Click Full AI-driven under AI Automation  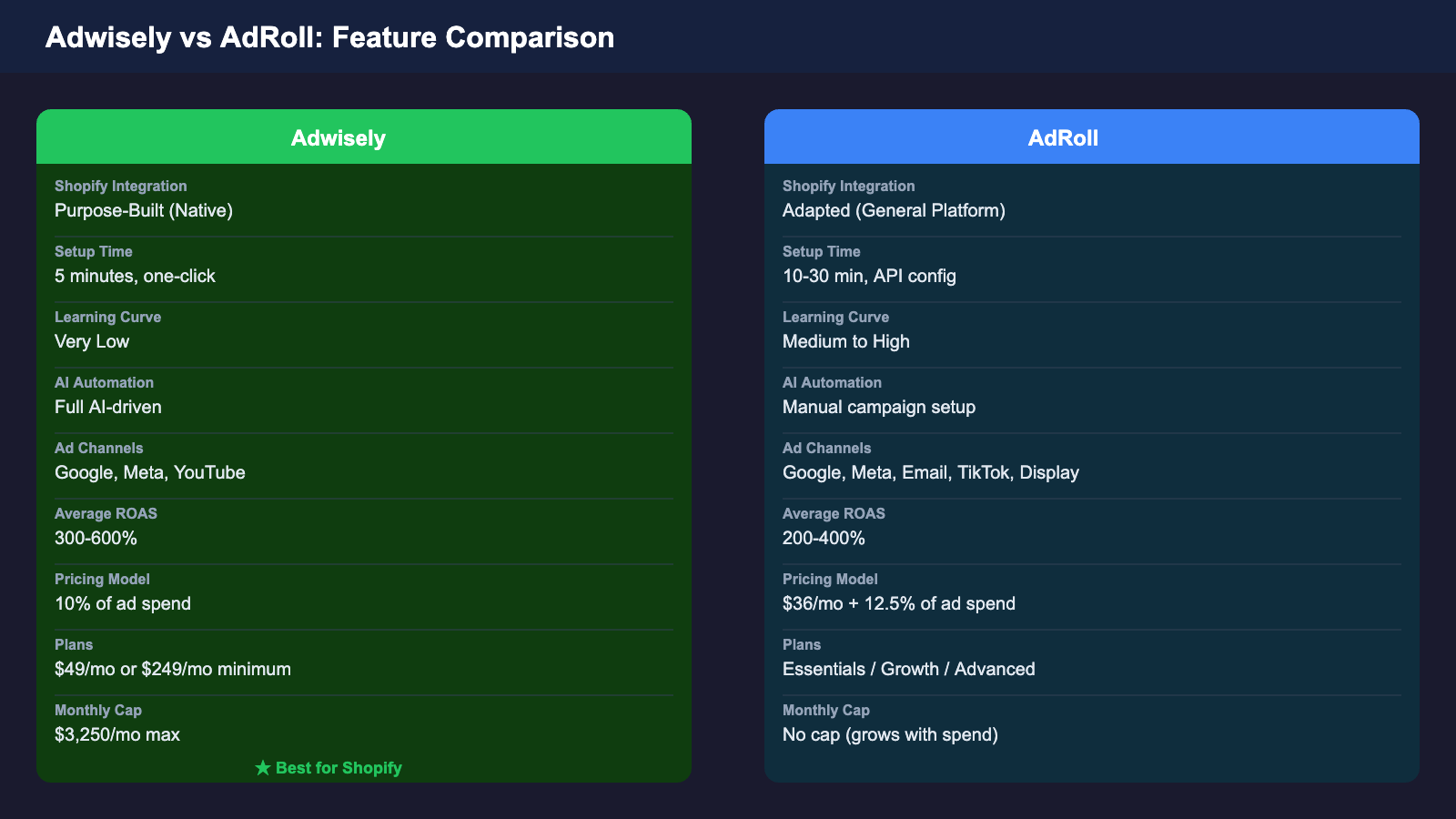(107, 407)
